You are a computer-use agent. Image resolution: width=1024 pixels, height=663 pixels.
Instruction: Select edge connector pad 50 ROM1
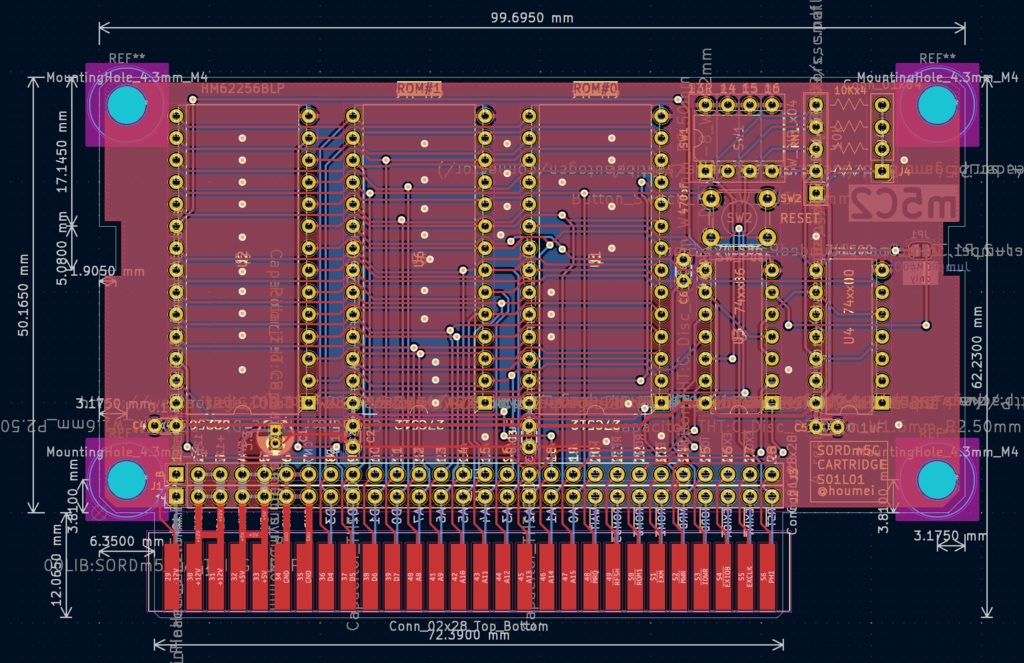pos(635,577)
